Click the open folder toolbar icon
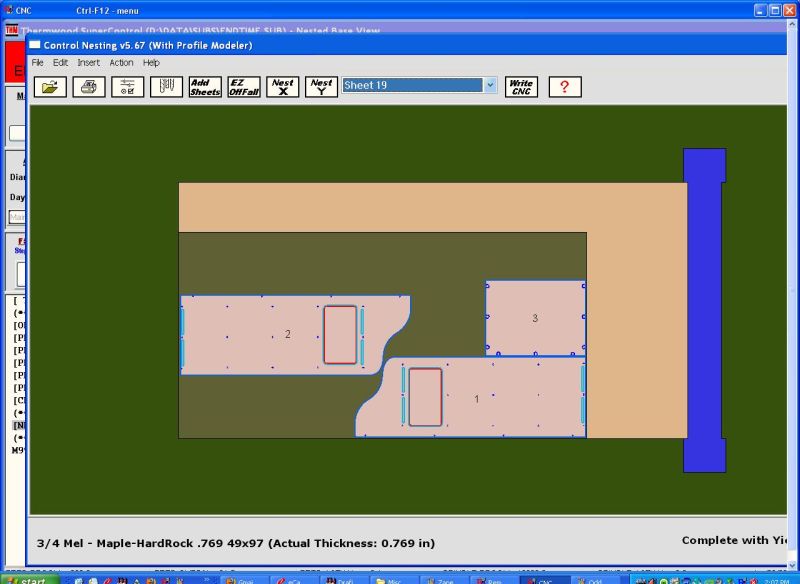Screen dimensions: 800x584 point(50,87)
